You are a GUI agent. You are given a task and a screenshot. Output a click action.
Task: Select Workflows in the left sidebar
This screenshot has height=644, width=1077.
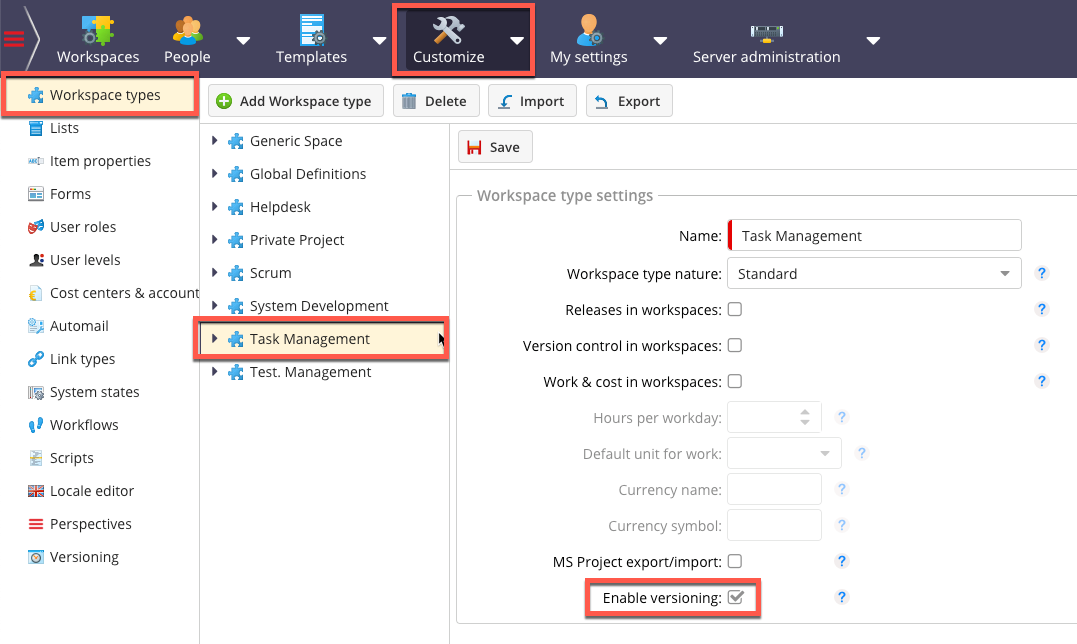pos(84,425)
